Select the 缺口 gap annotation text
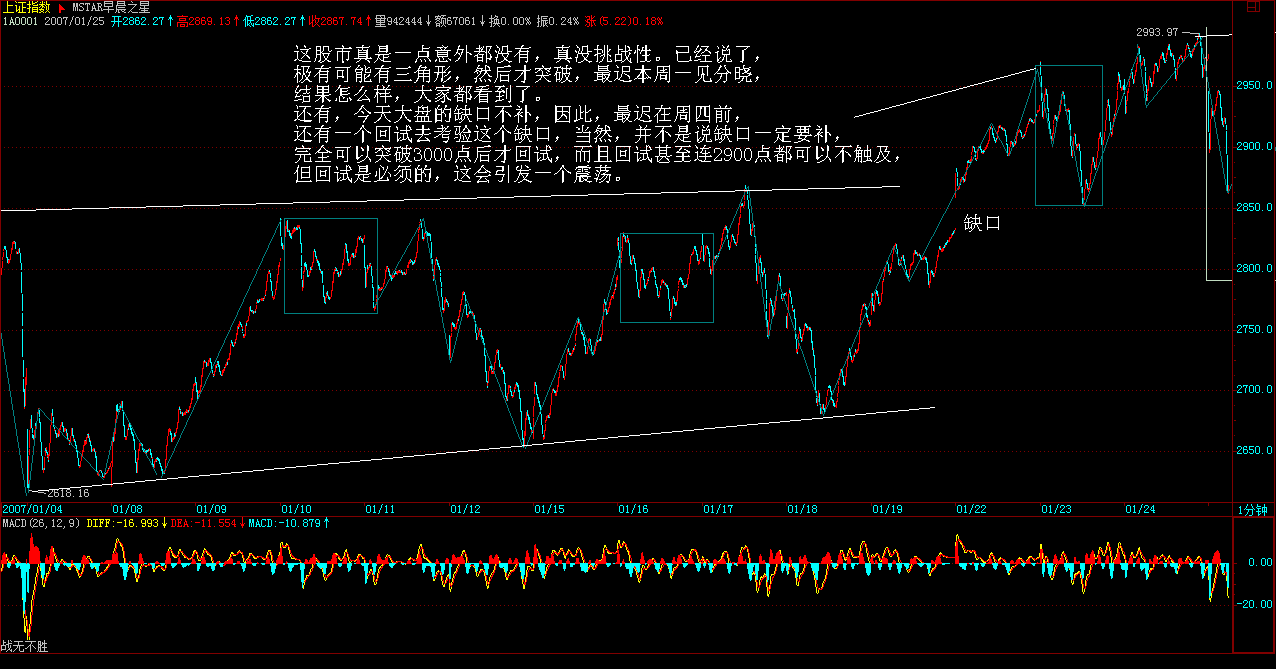 pyautogui.click(x=981, y=224)
